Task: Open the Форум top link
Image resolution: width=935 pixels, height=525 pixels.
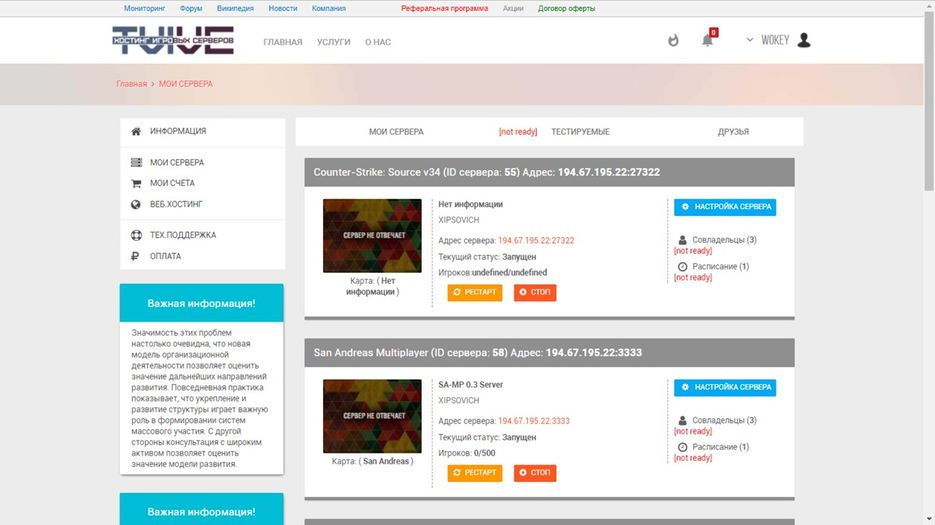Action: coord(191,8)
